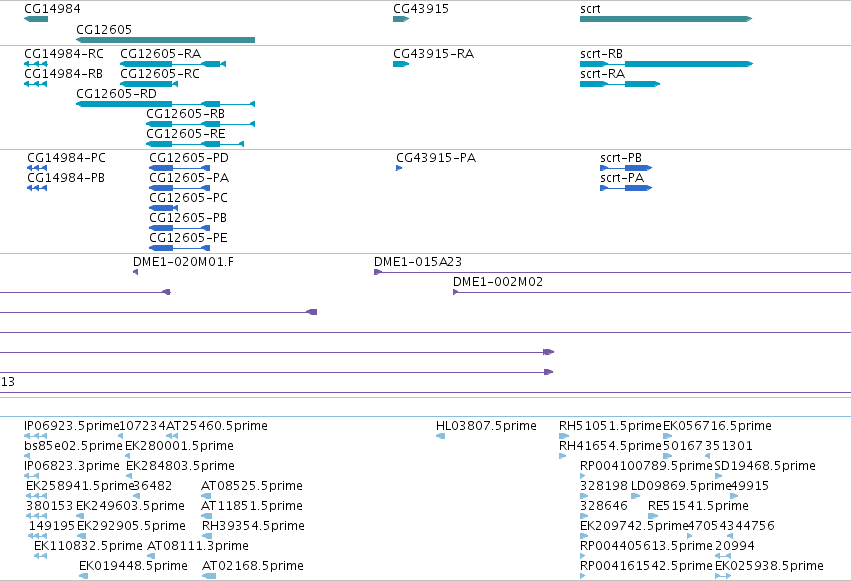Select the CG12605-PC protein feature
The width and height of the screenshot is (851, 581).
coord(163,208)
